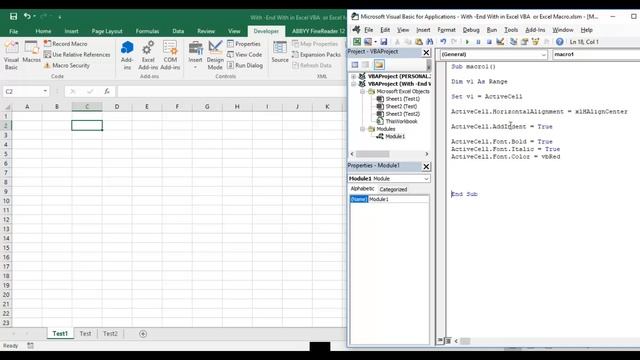Open the Format menu in VBA editor

446,30
